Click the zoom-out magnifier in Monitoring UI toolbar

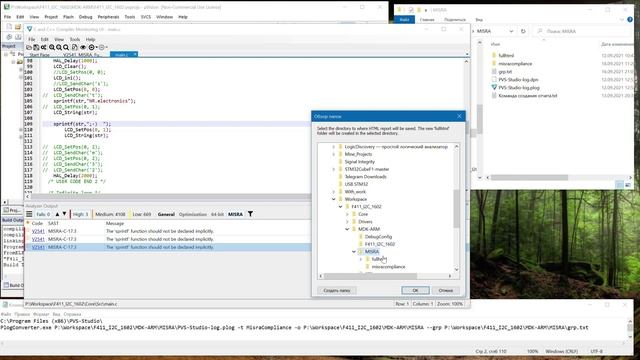click(x=59, y=47)
